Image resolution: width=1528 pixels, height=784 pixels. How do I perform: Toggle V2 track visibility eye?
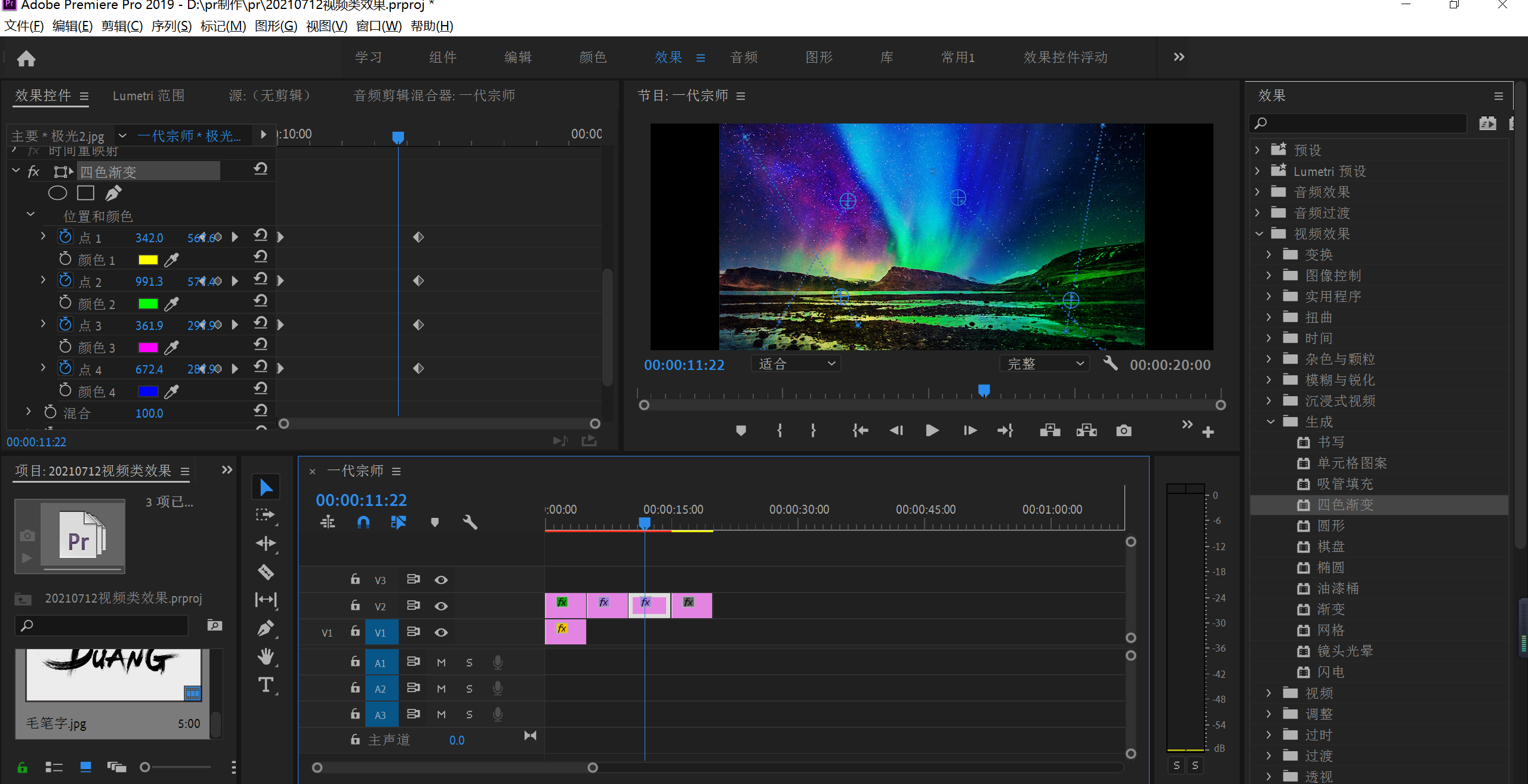pos(441,606)
